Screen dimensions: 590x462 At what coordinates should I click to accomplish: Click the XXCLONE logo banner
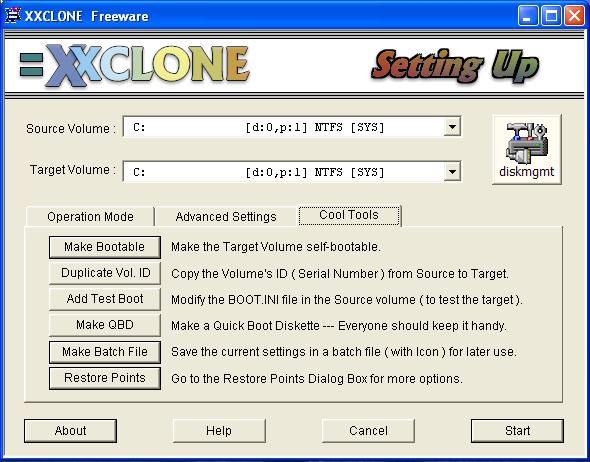tap(134, 65)
